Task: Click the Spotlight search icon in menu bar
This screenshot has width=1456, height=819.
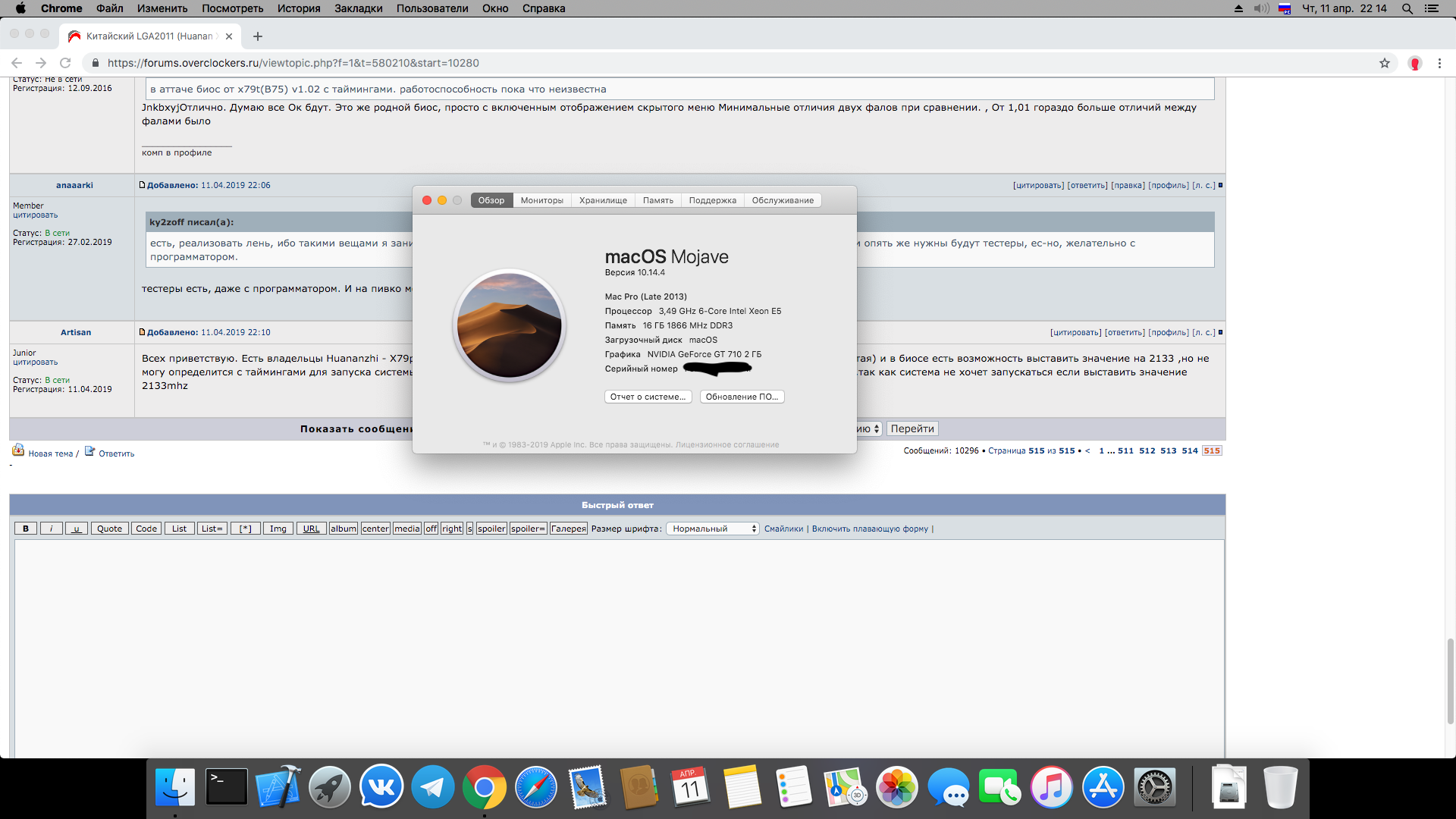Action: (1407, 8)
